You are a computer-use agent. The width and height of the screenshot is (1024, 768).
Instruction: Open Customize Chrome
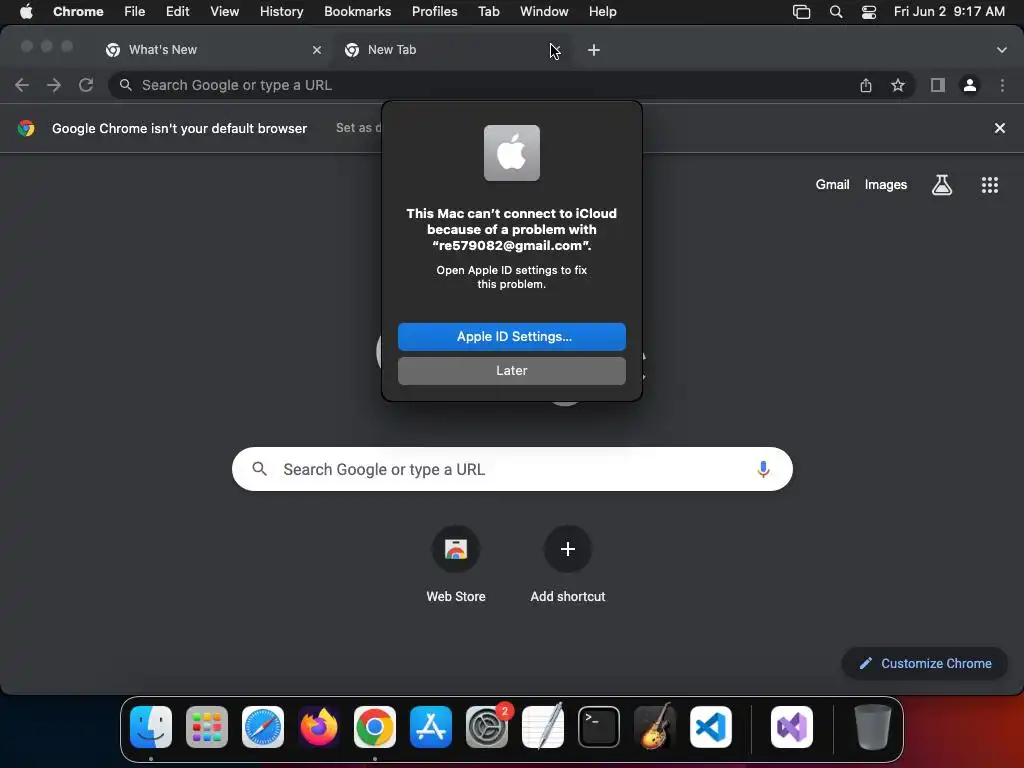point(925,664)
